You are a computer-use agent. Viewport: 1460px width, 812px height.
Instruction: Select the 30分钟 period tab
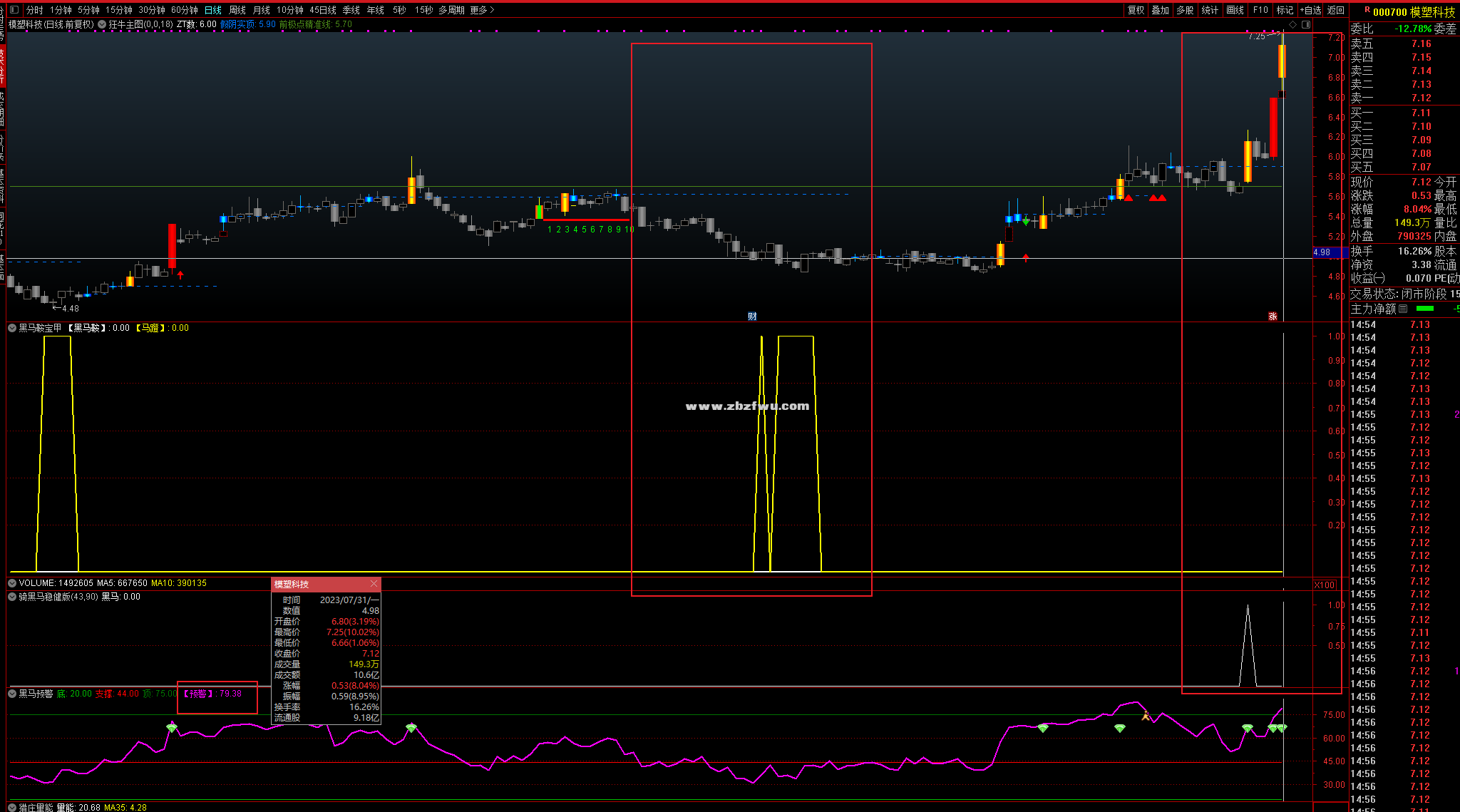[152, 10]
